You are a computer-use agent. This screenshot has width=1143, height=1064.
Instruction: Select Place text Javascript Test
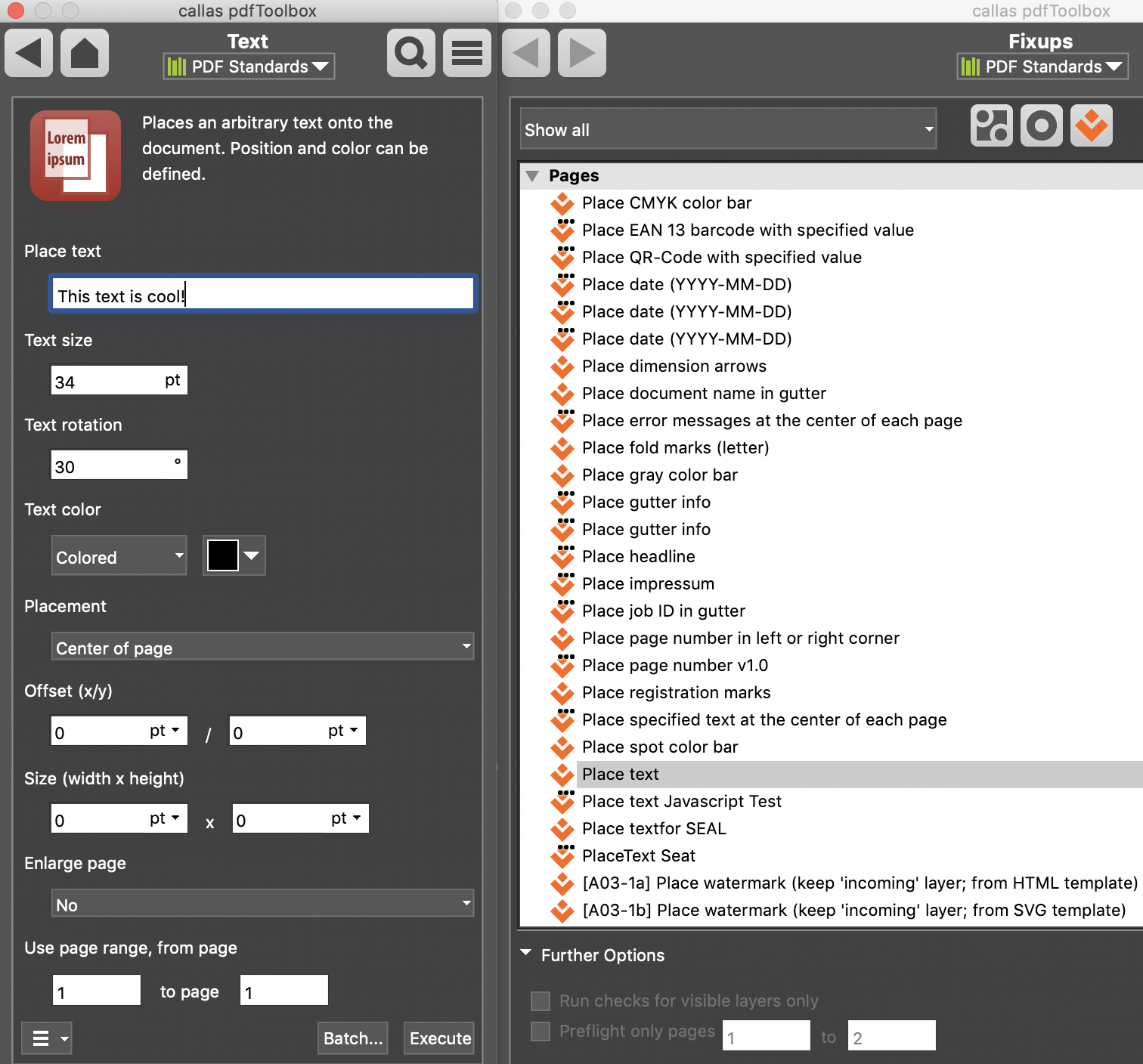tap(682, 802)
